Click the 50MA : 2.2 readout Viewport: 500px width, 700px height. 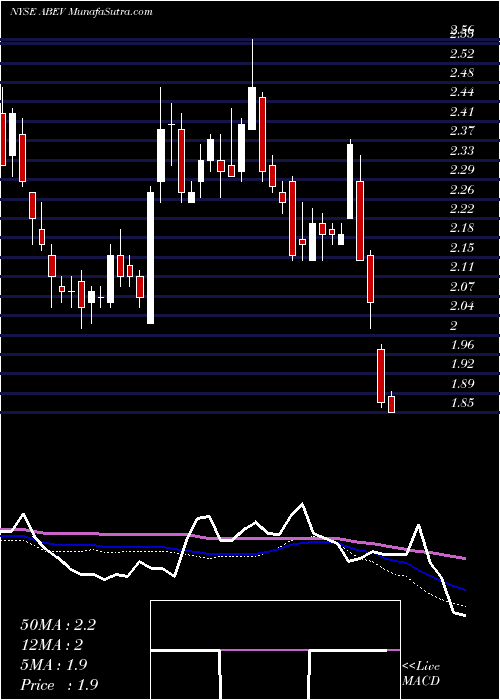58,625
